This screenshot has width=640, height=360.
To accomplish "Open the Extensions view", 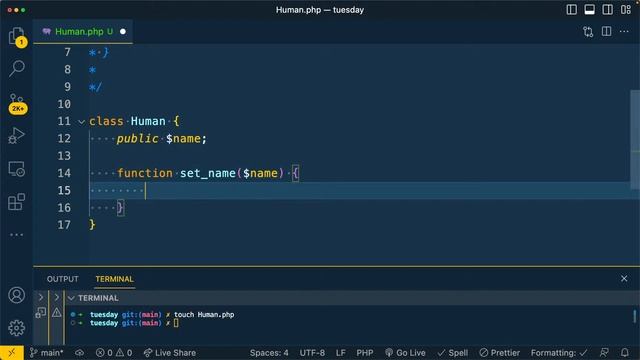I will pyautogui.click(x=16, y=202).
